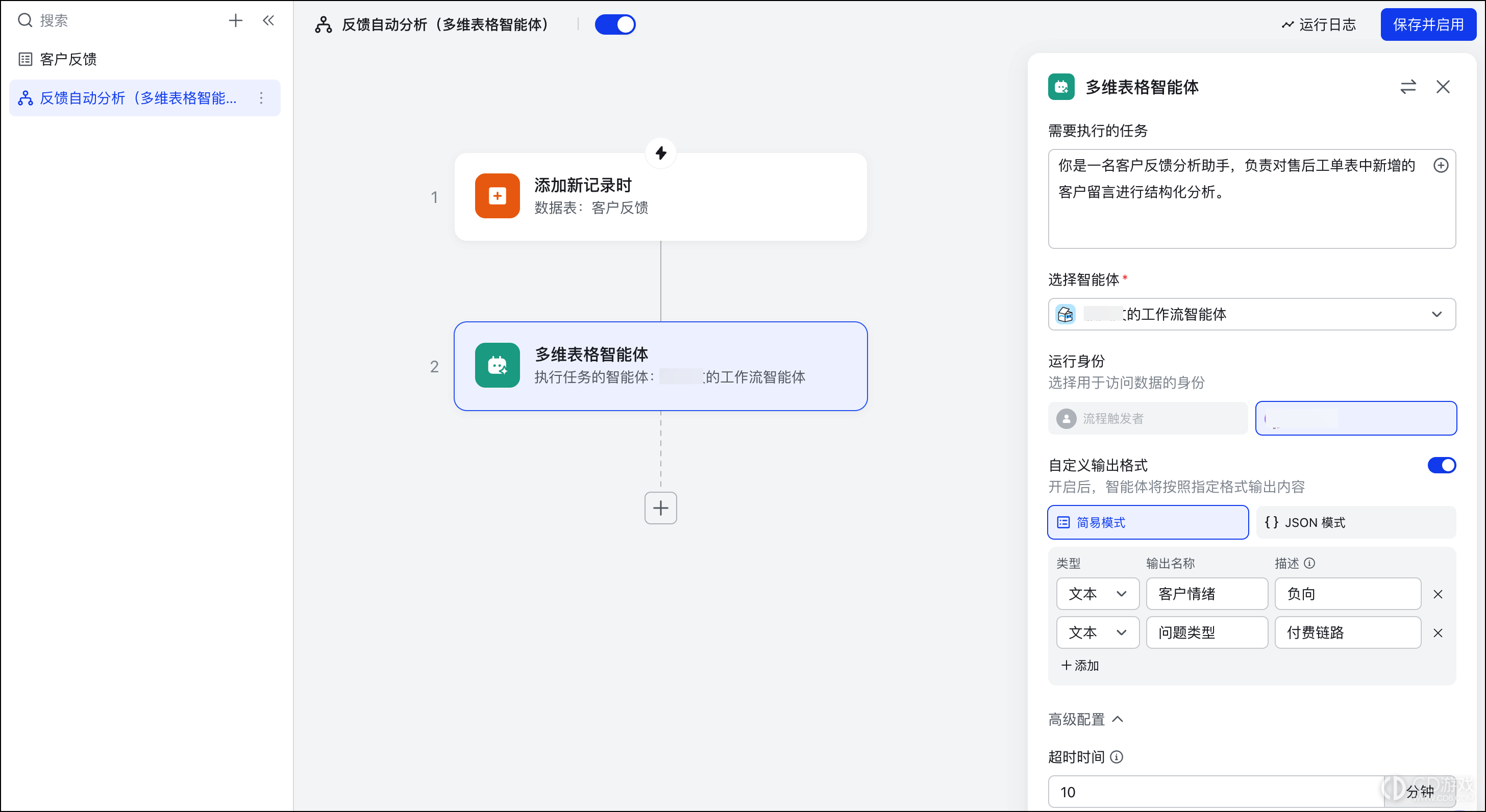Switch to 简易模式 tab
This screenshot has height=812, width=1486.
click(1148, 522)
